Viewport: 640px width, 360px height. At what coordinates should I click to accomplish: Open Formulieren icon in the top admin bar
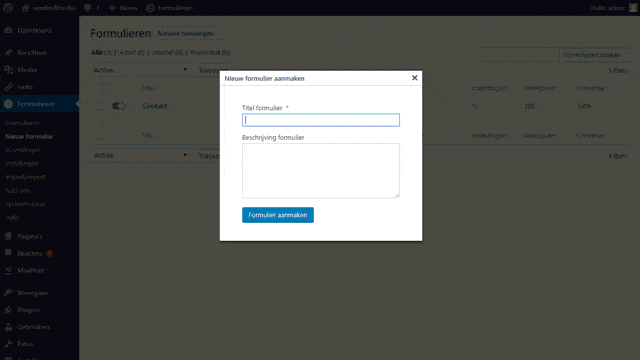(151, 8)
